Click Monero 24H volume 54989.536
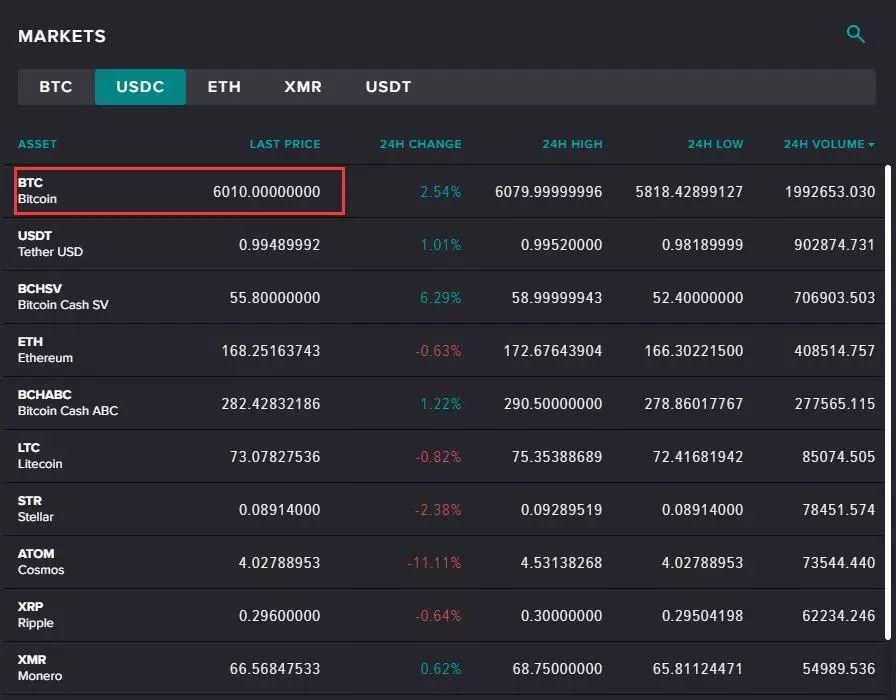This screenshot has width=896, height=700. [838, 669]
